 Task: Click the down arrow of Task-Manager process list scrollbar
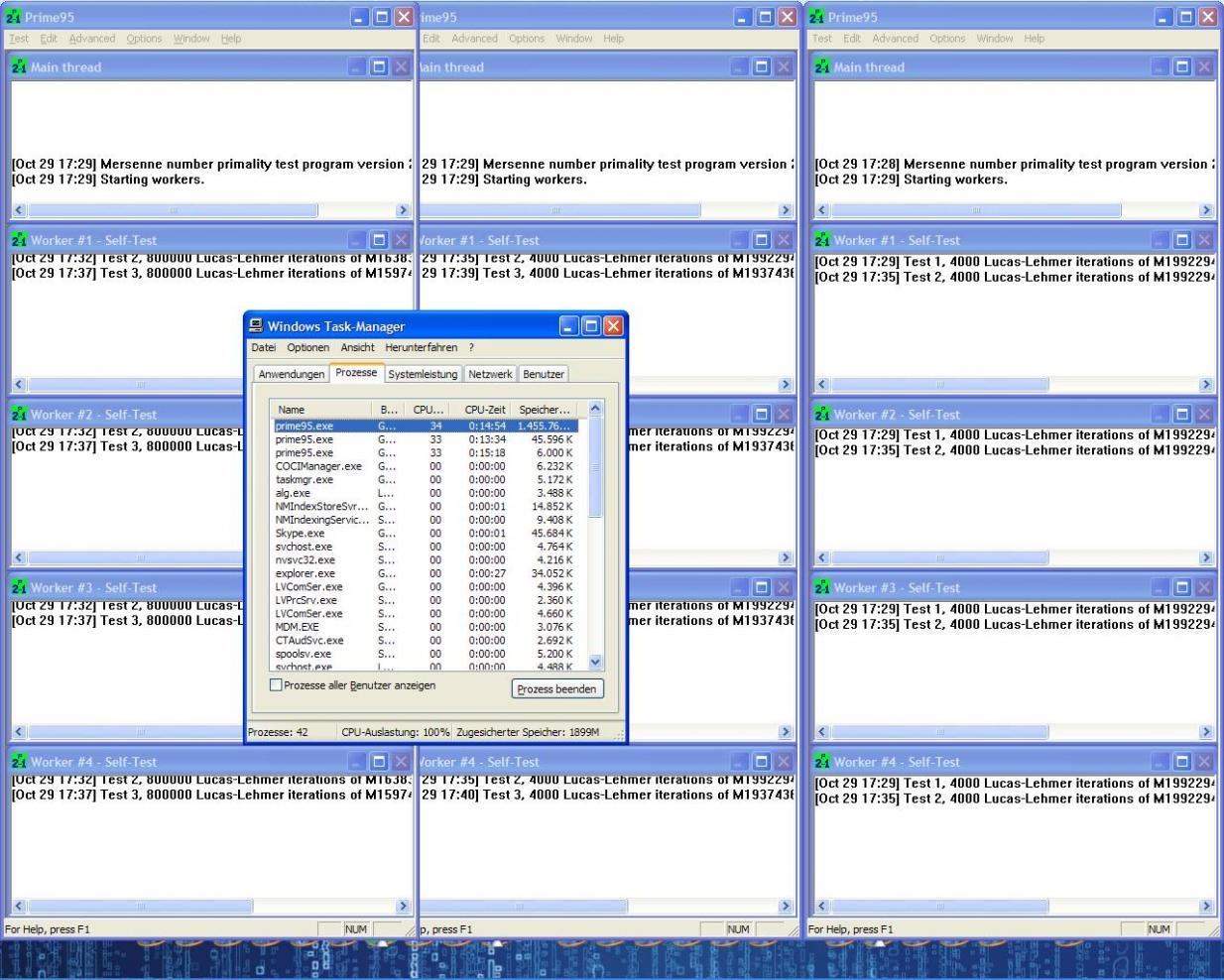pos(595,662)
